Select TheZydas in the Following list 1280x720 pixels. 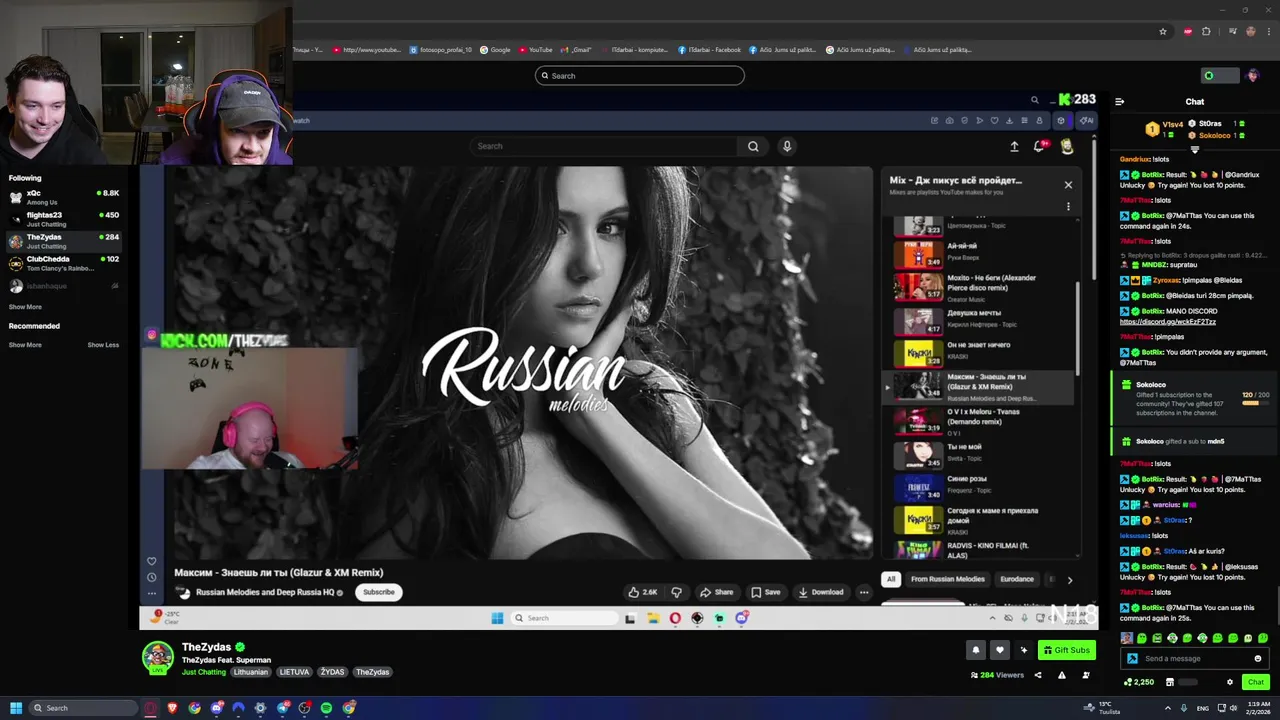pyautogui.click(x=64, y=241)
